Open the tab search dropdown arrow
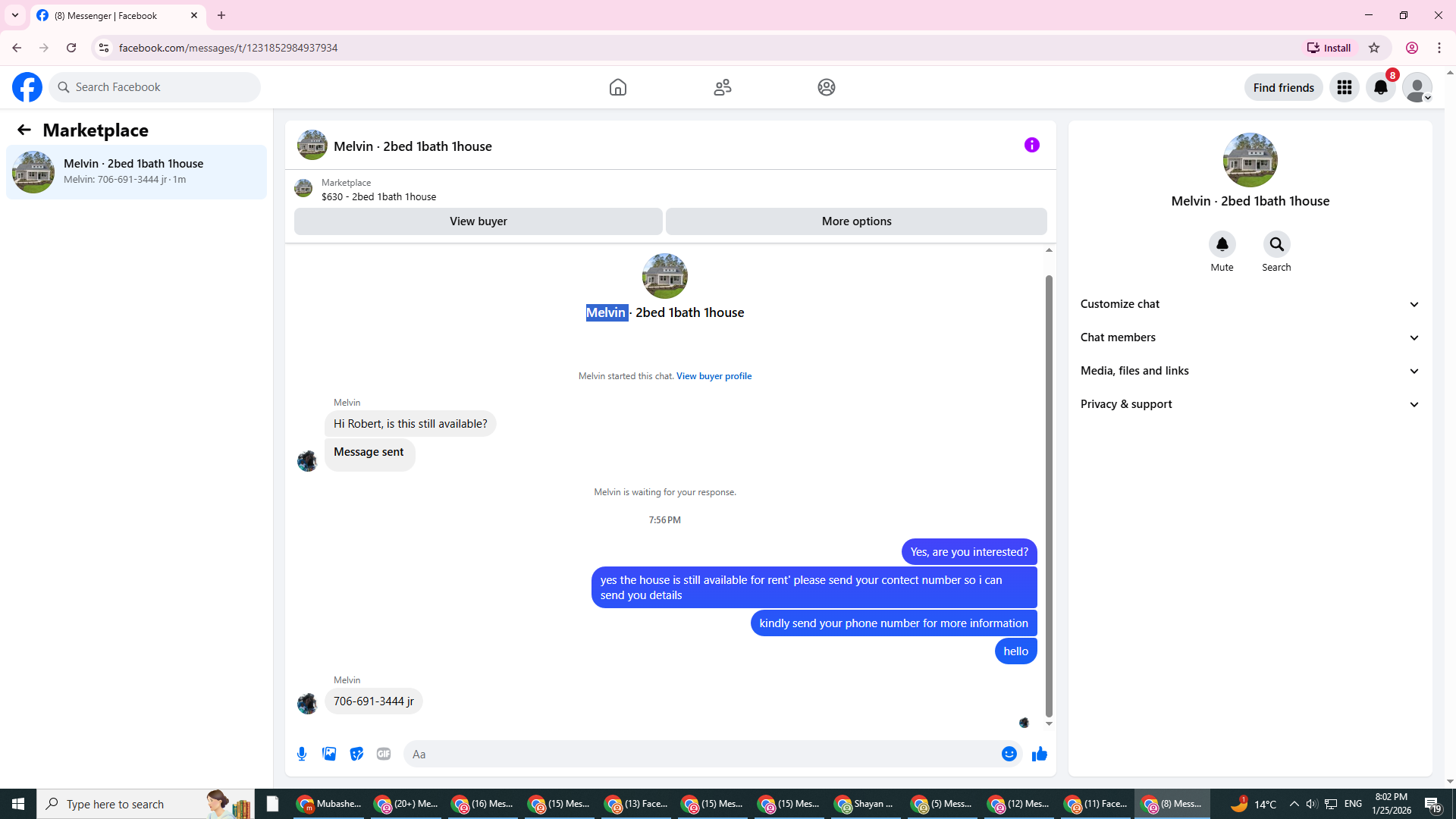Screen dimensions: 1456x819 14,15
